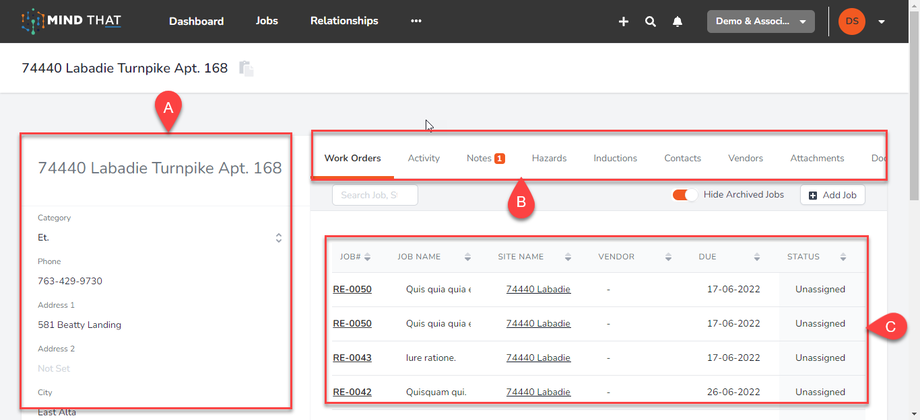Expand the Demo & Associates dropdown

[x=761, y=21]
